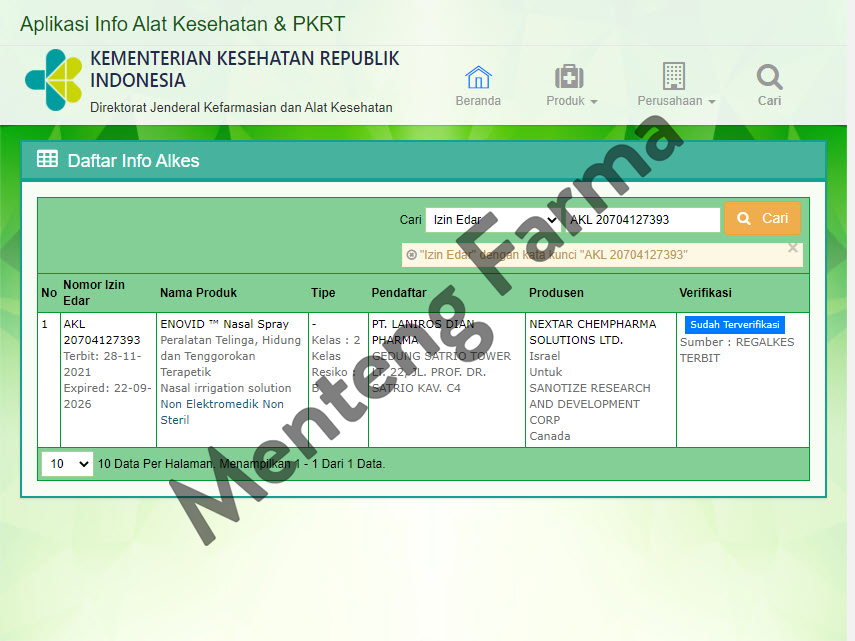This screenshot has height=641, width=855.
Task: Click the Pendaftar column header
Action: pyautogui.click(x=399, y=293)
